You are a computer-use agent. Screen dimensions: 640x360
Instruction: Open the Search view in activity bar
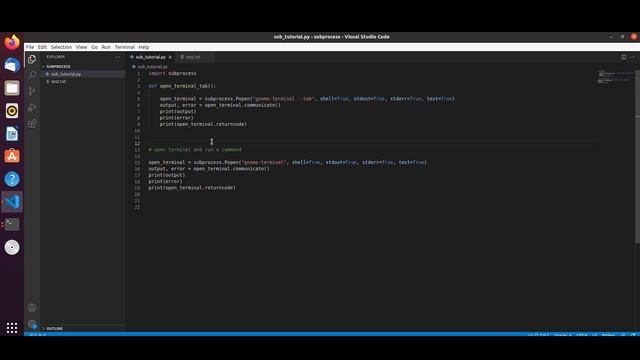pyautogui.click(x=32, y=75)
